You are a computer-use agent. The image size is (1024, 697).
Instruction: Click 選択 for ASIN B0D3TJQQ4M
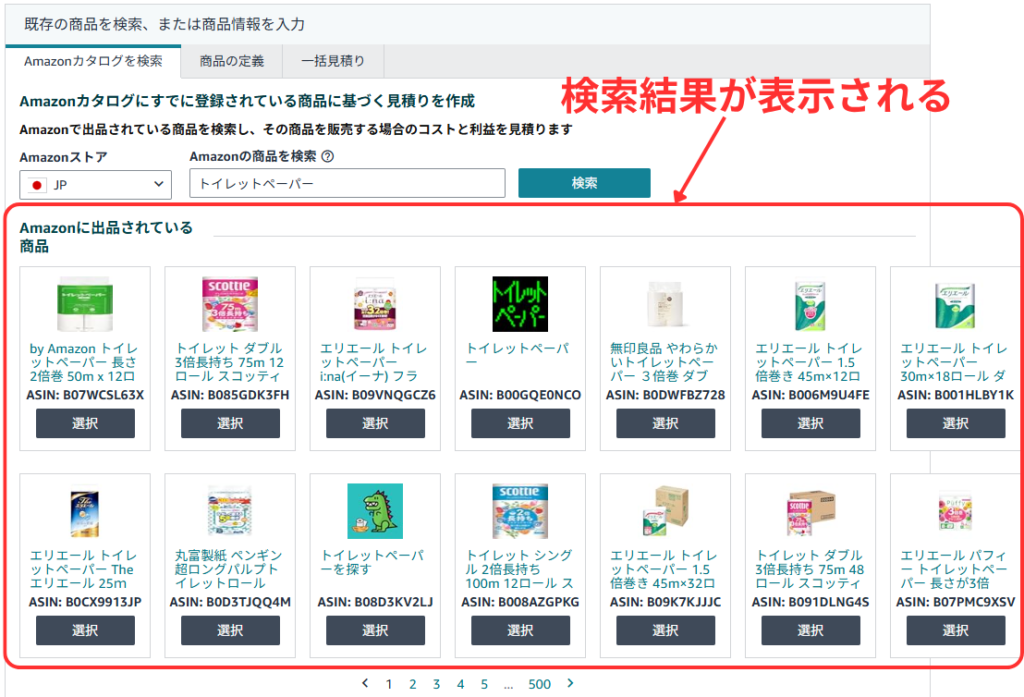[x=230, y=630]
